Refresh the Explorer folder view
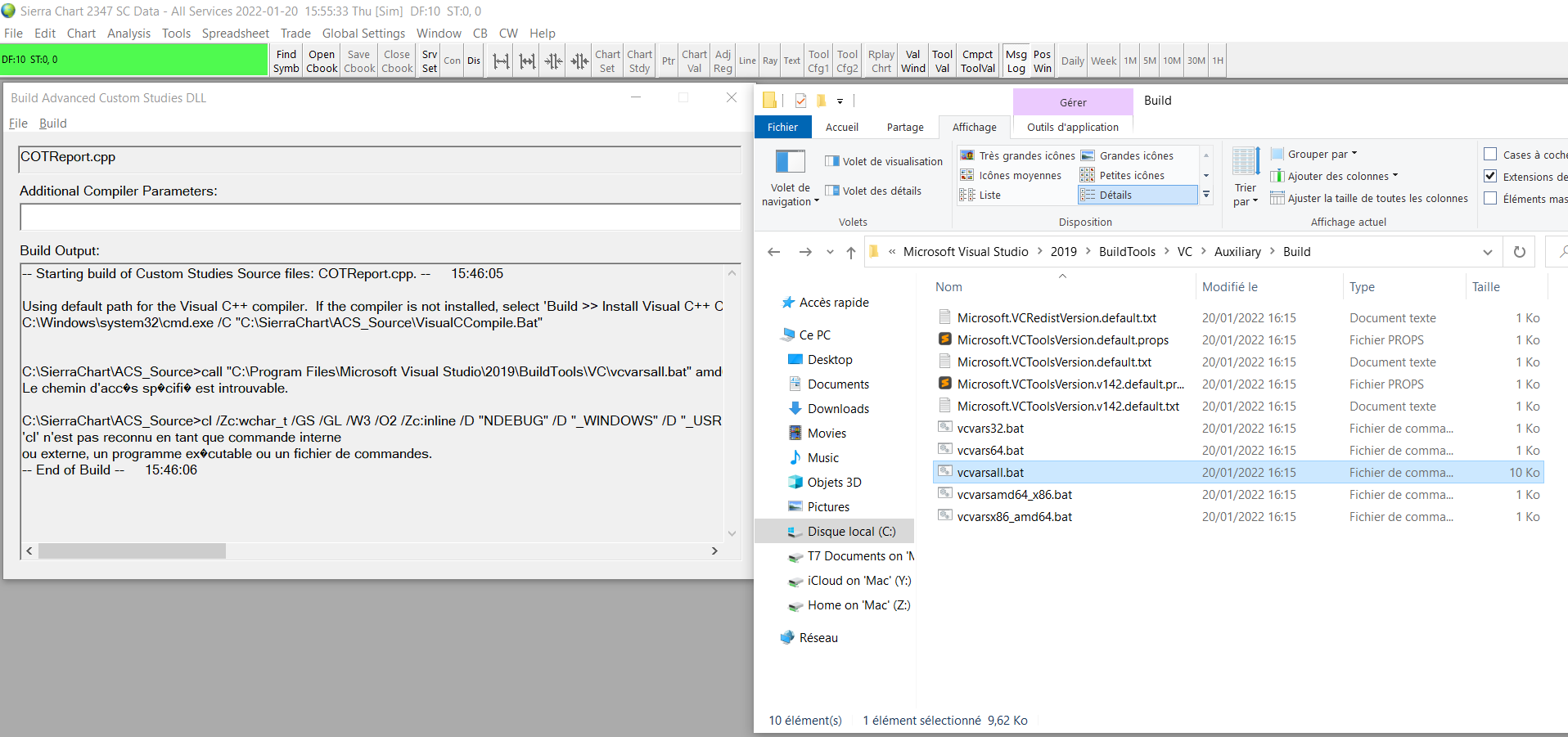Screen dimensions: 1568x737 [x=1519, y=252]
